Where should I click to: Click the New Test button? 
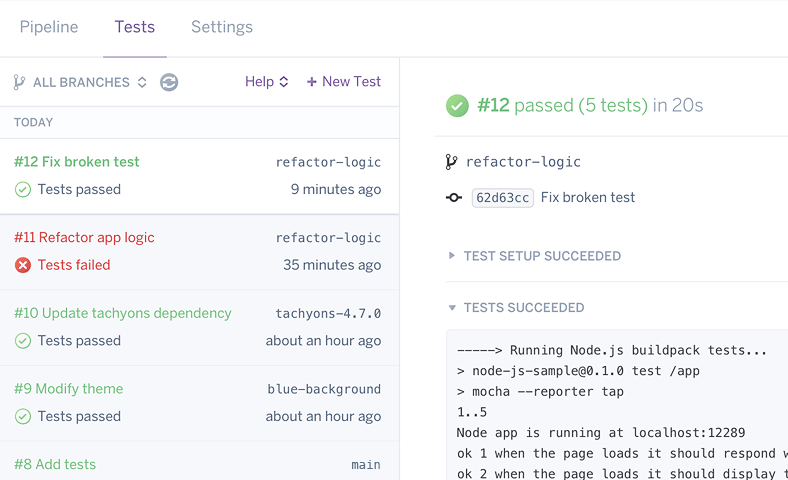click(x=344, y=81)
